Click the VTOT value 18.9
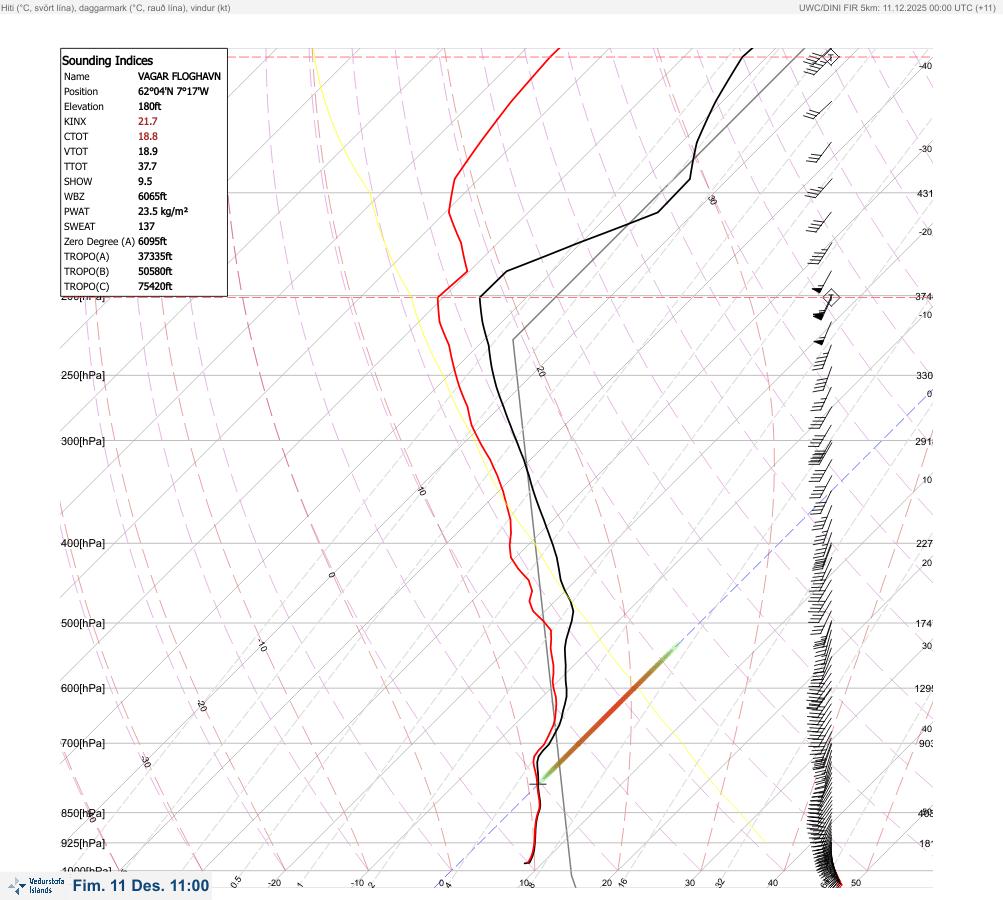Screen dimensions: 1003x900 [x=148, y=152]
